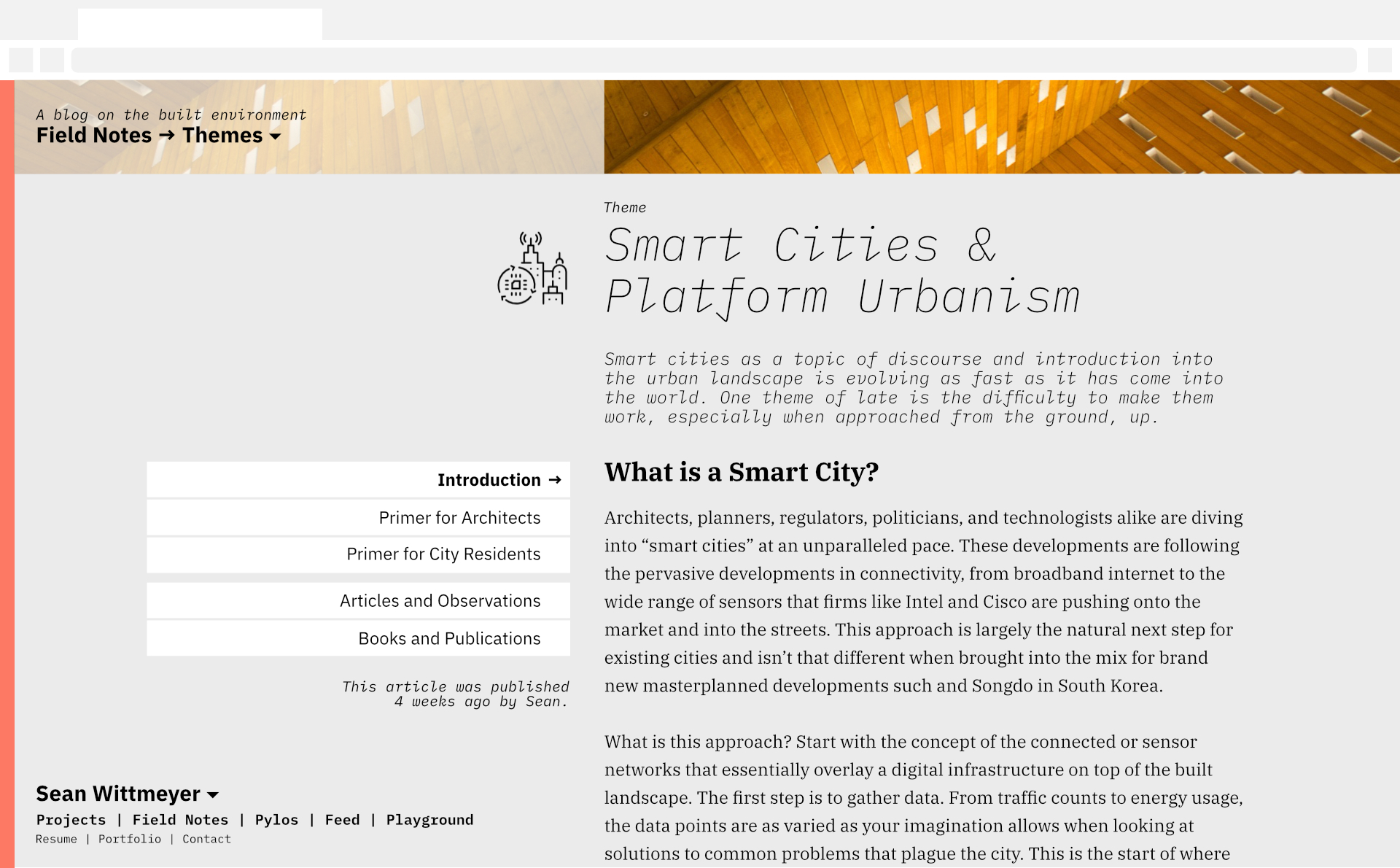Expand the Themes dropdown arrow
Viewport: 1400px width, 868px height.
pyautogui.click(x=275, y=136)
